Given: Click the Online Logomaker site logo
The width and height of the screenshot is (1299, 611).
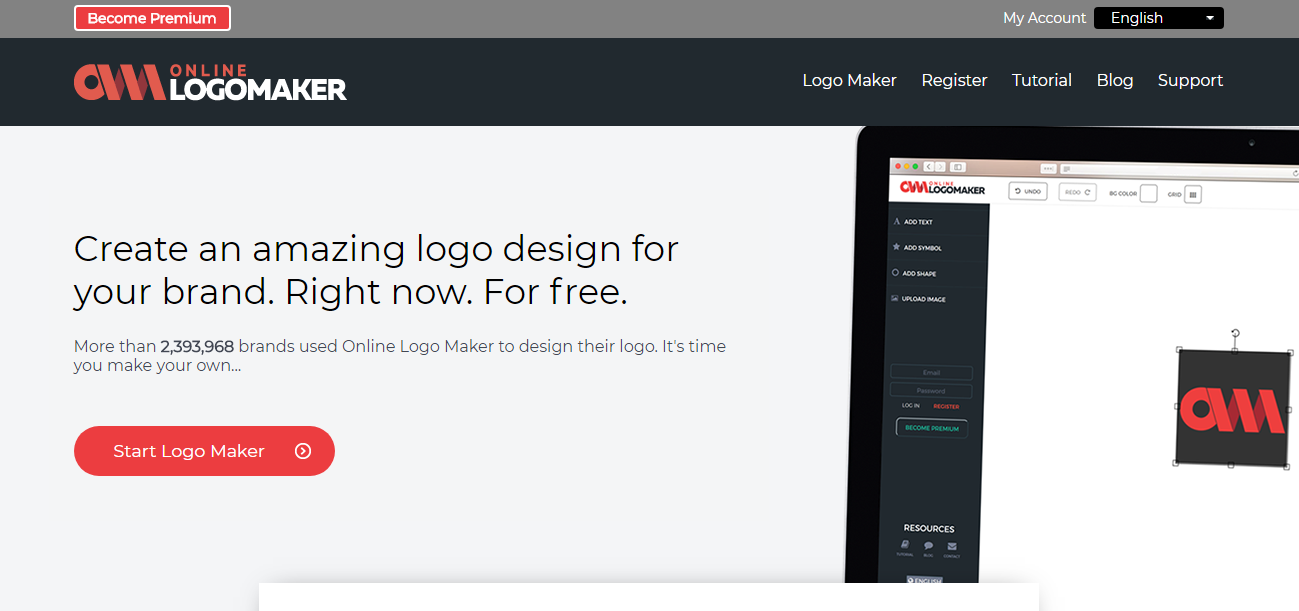Looking at the screenshot, I should [x=210, y=82].
